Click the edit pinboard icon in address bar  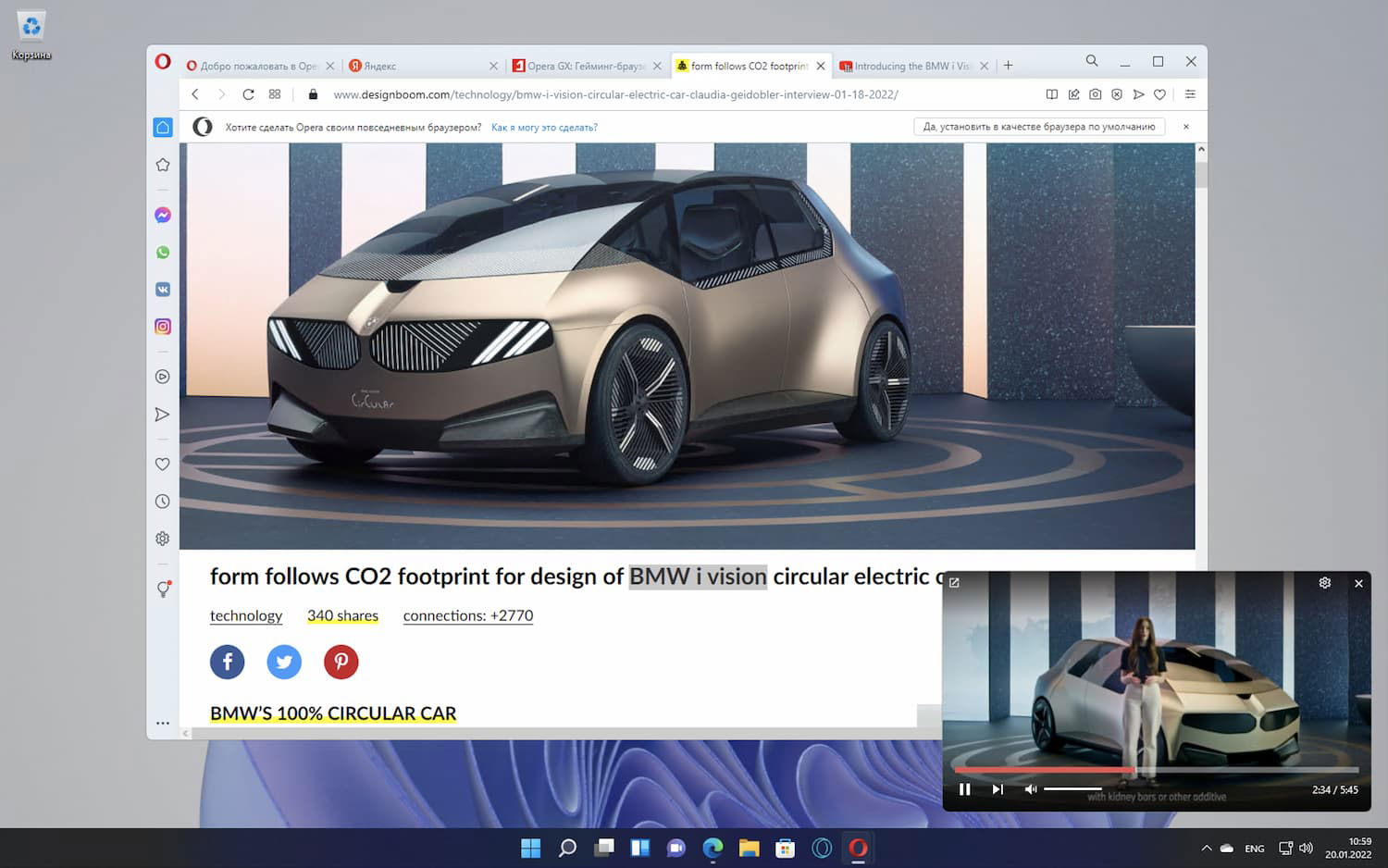coord(1074,94)
